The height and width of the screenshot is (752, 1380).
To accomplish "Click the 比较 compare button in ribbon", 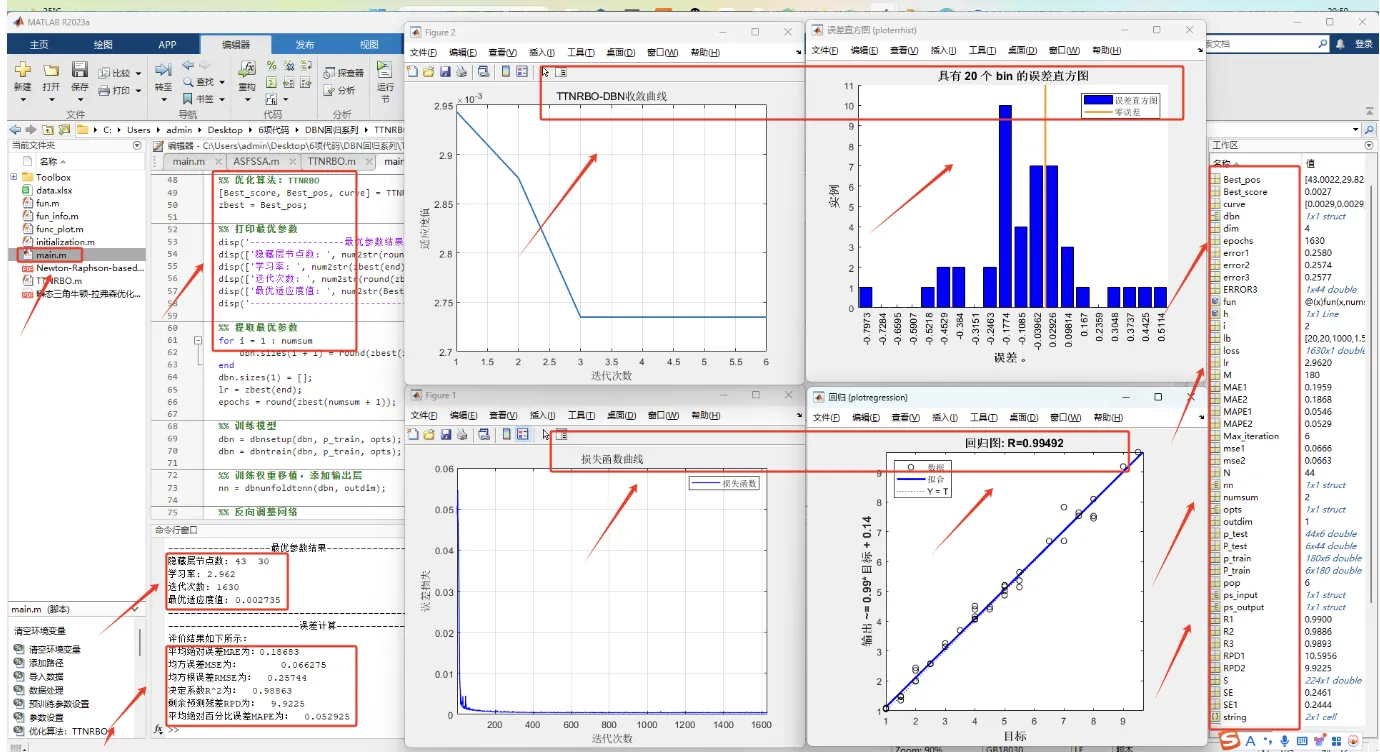I will [x=115, y=73].
